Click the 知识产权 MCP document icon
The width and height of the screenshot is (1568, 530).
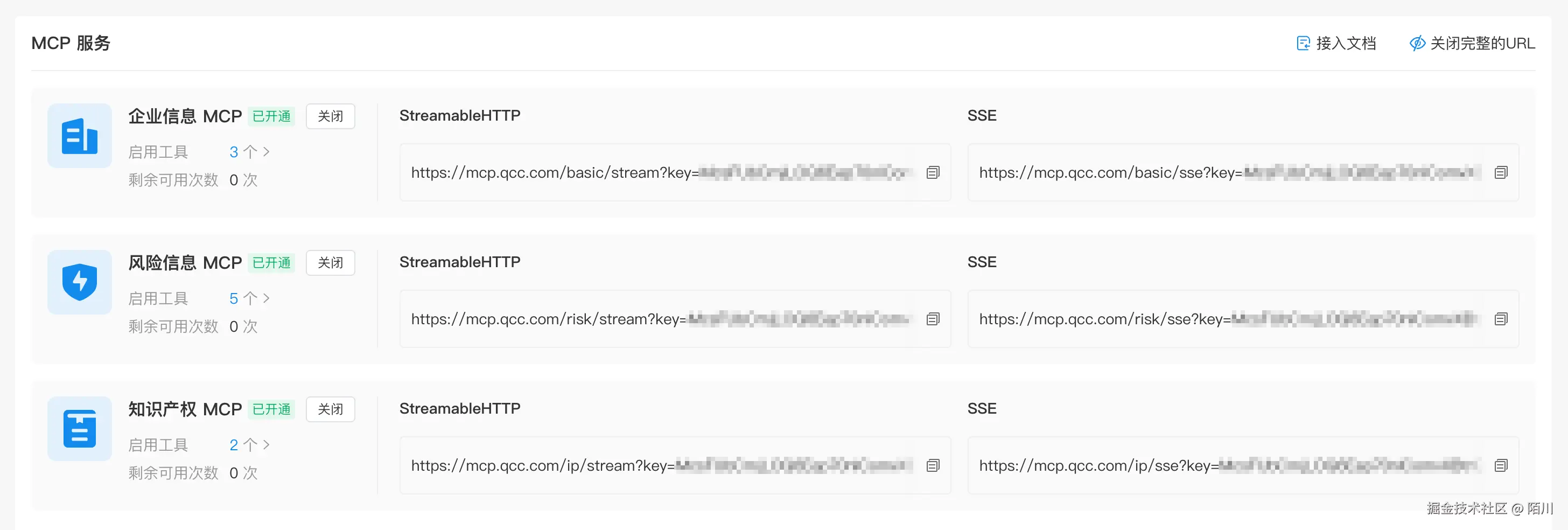80,429
